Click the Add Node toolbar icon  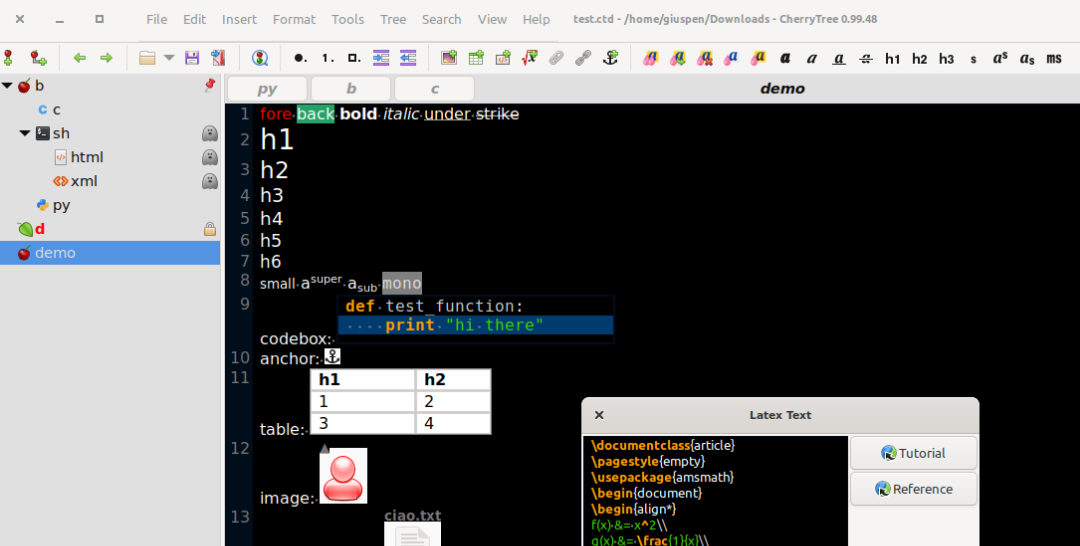(9, 58)
